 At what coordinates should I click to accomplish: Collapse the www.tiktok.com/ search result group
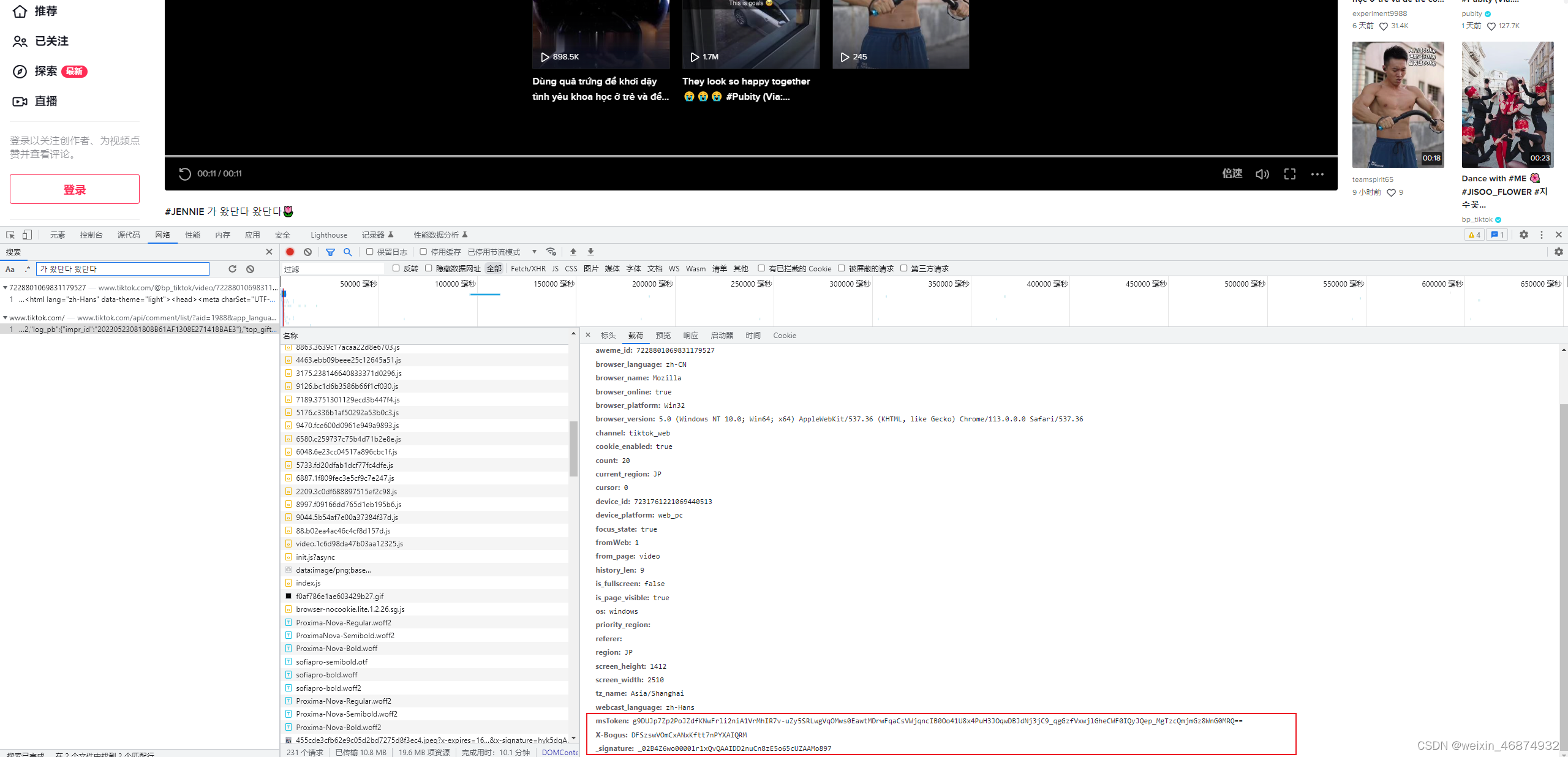(6, 318)
